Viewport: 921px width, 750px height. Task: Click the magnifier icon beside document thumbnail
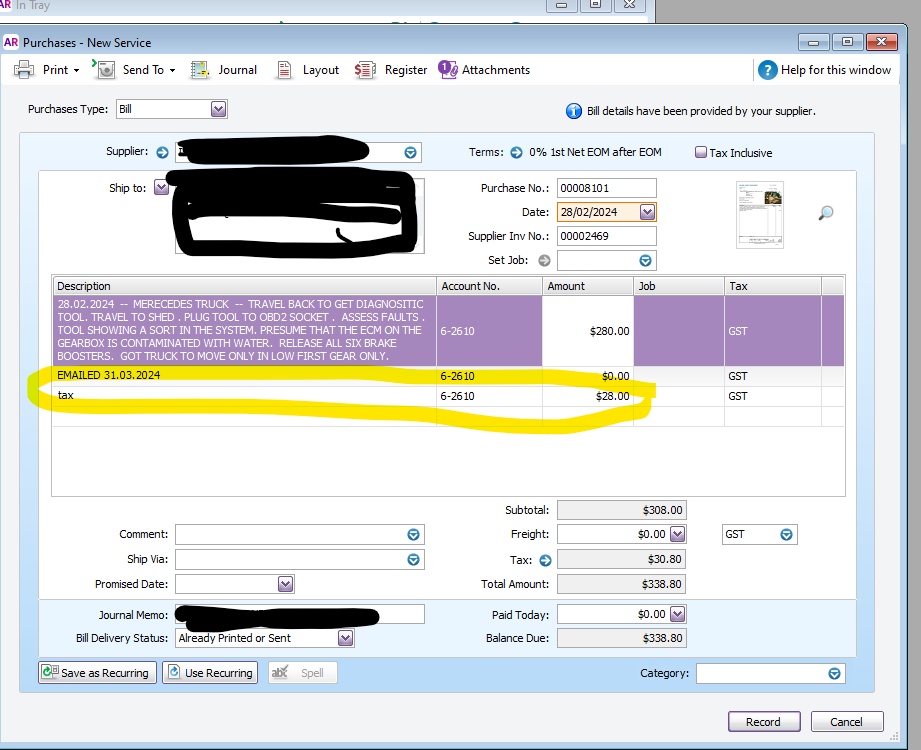pyautogui.click(x=826, y=213)
